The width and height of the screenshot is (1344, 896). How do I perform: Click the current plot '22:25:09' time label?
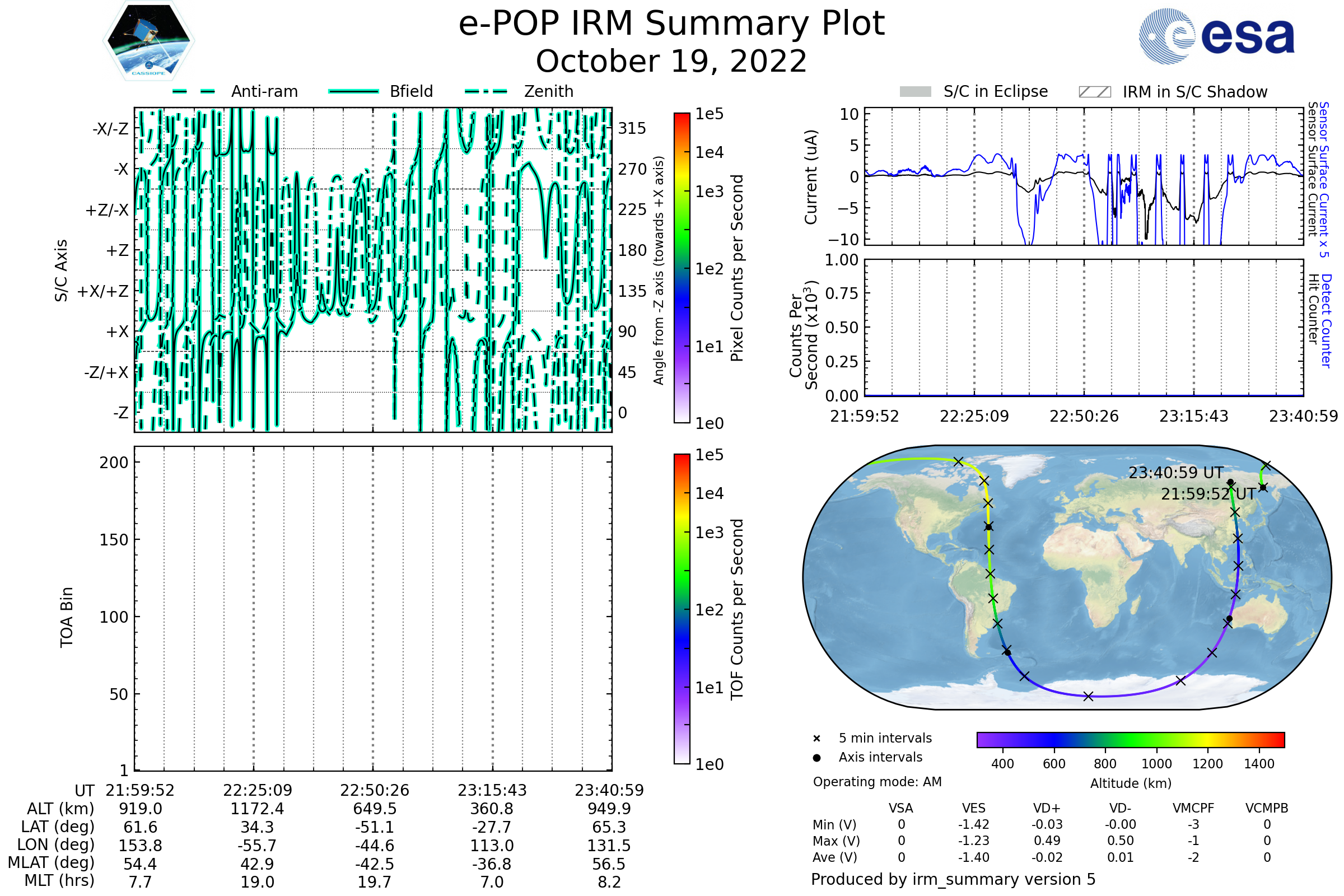[974, 416]
